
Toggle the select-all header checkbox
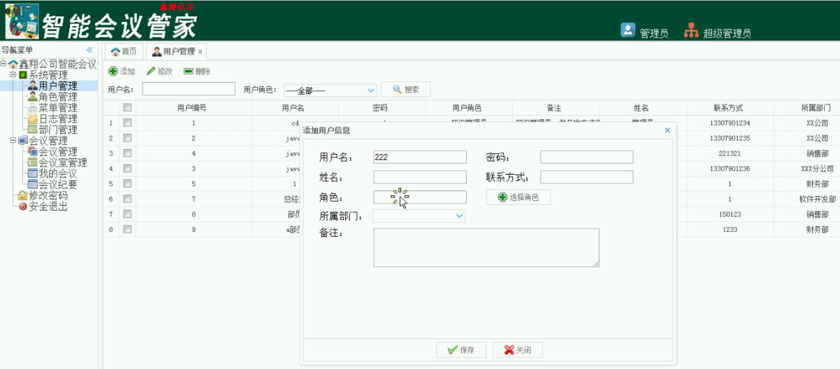tap(127, 108)
